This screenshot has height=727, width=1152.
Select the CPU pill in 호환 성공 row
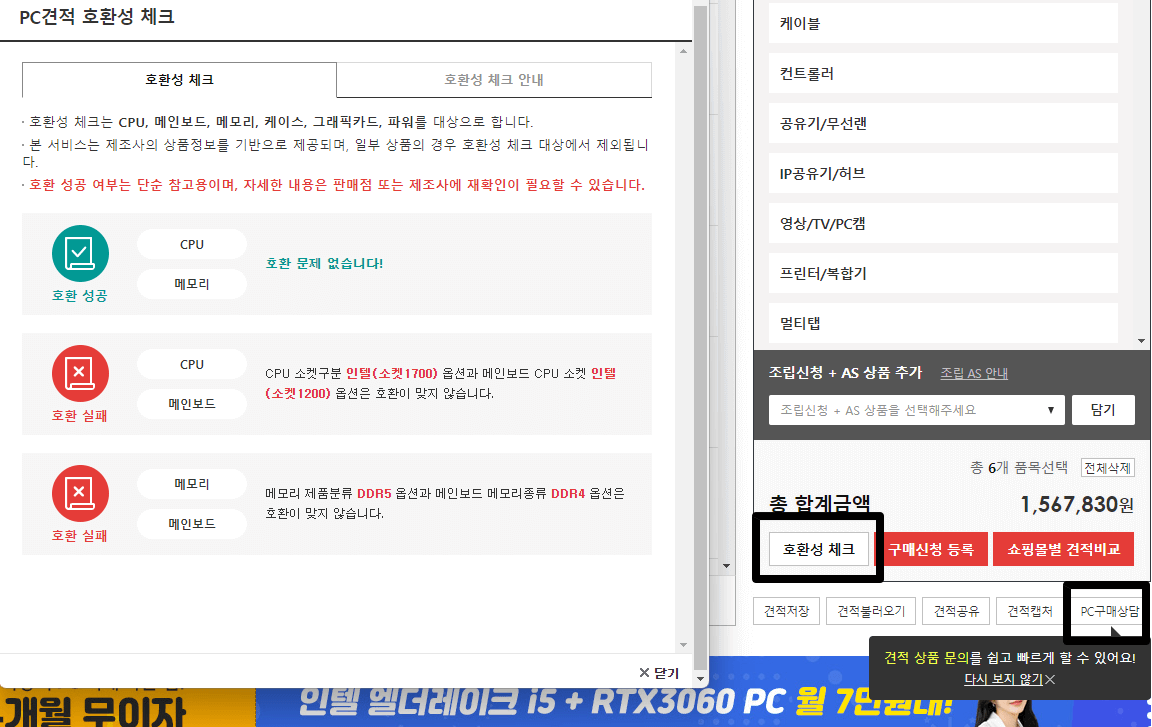click(x=192, y=245)
